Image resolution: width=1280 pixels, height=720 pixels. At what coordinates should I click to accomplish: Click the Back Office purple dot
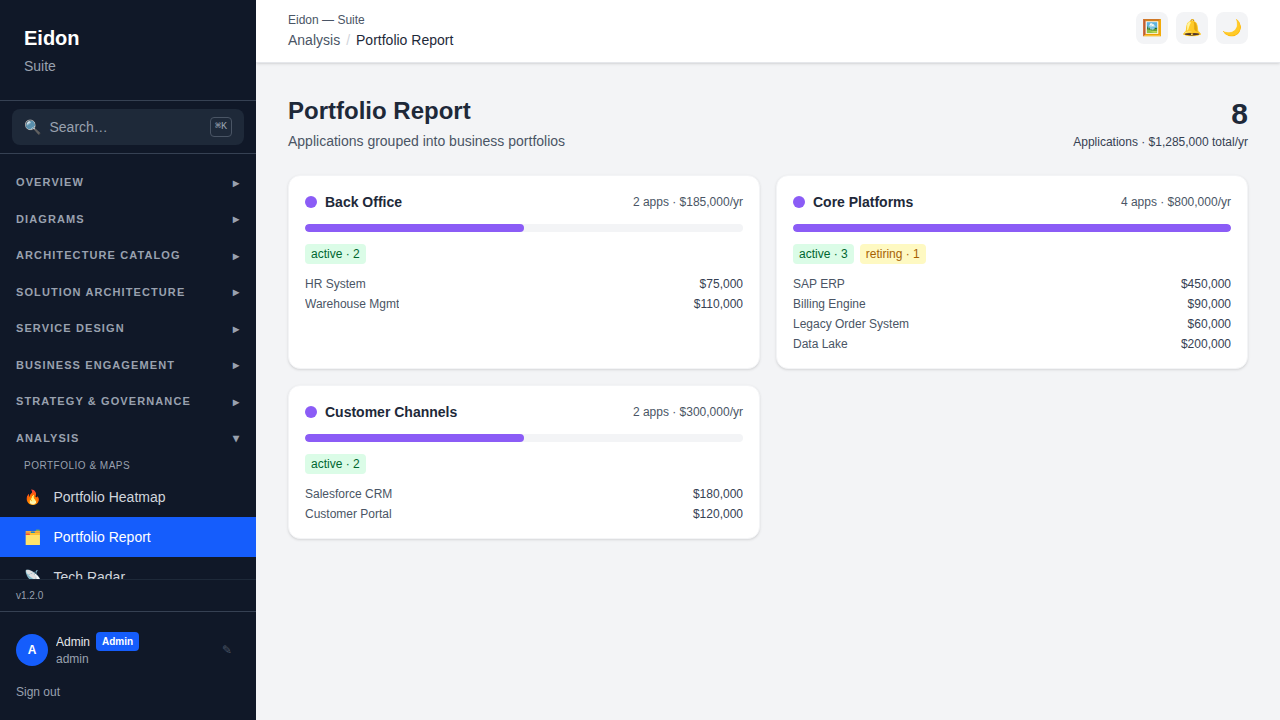pyautogui.click(x=311, y=202)
